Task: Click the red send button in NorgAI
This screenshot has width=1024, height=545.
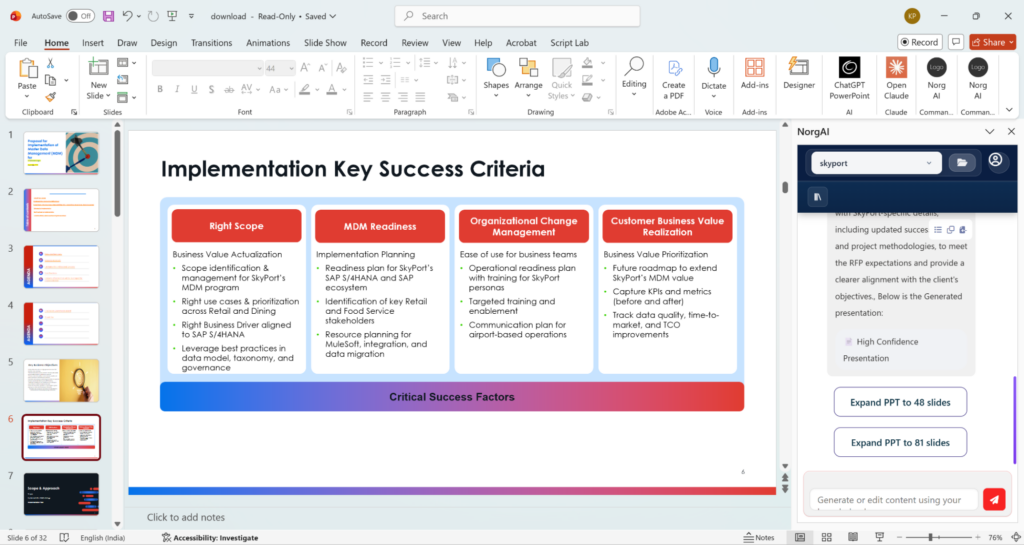Action: tap(993, 500)
